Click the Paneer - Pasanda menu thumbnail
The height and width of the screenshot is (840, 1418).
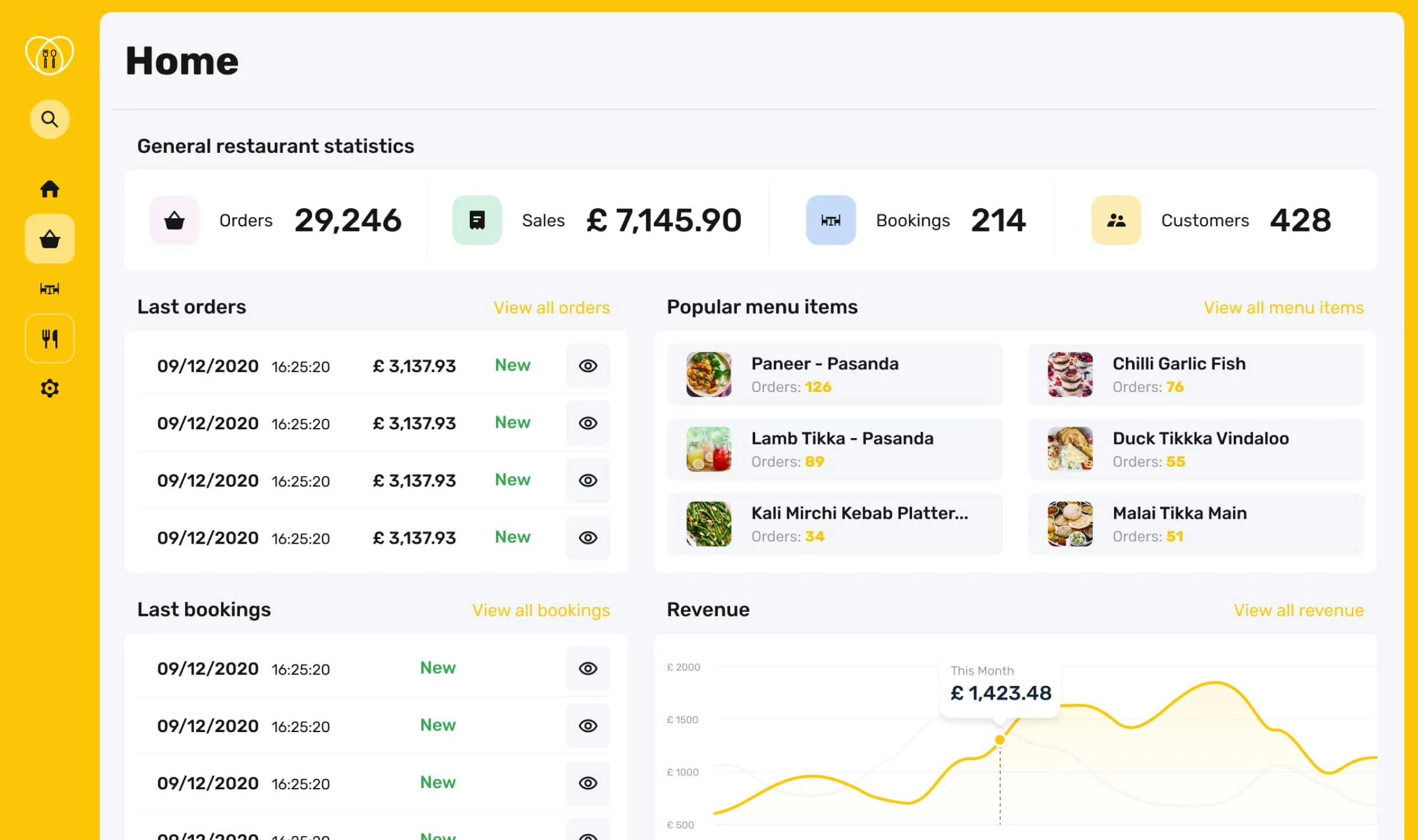click(708, 374)
